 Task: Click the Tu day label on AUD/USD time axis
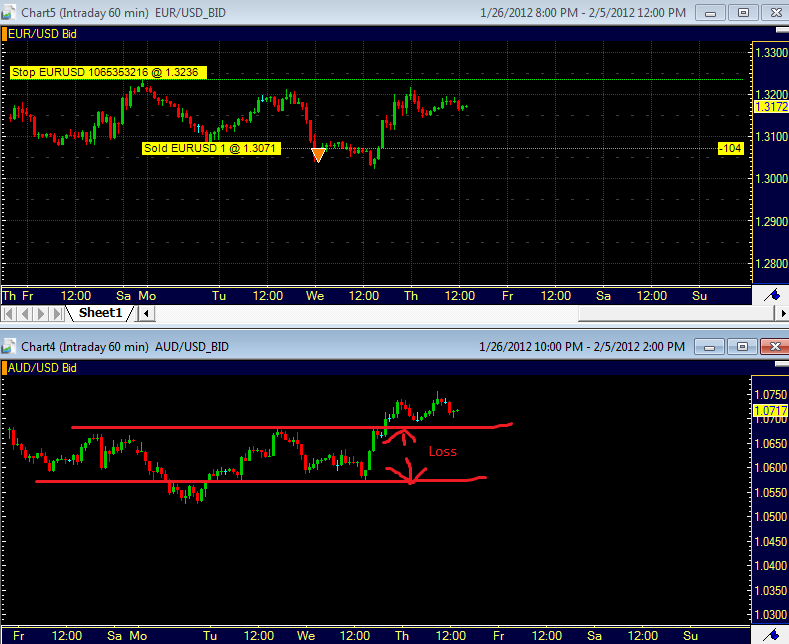(x=210, y=636)
